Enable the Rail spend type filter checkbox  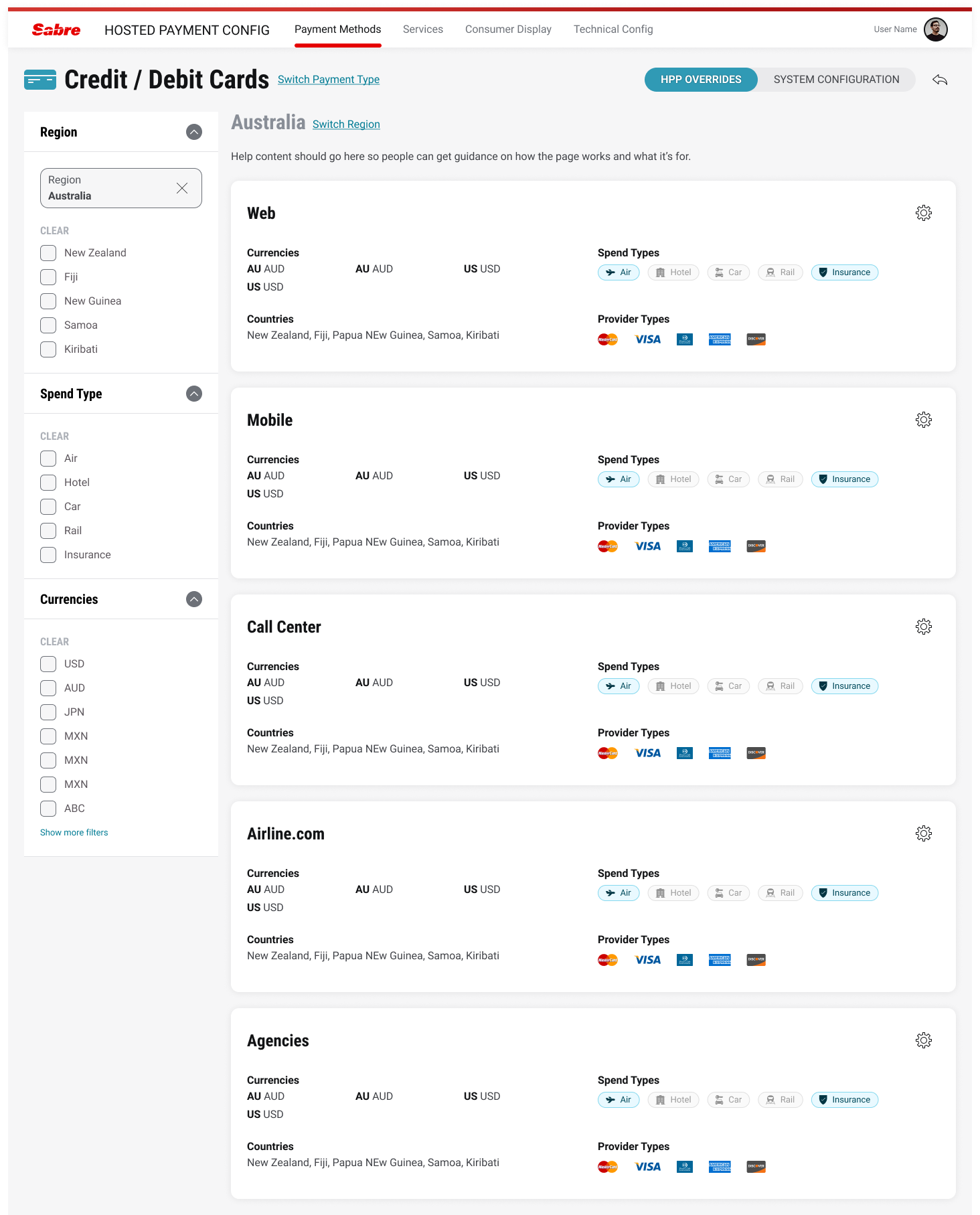48,531
